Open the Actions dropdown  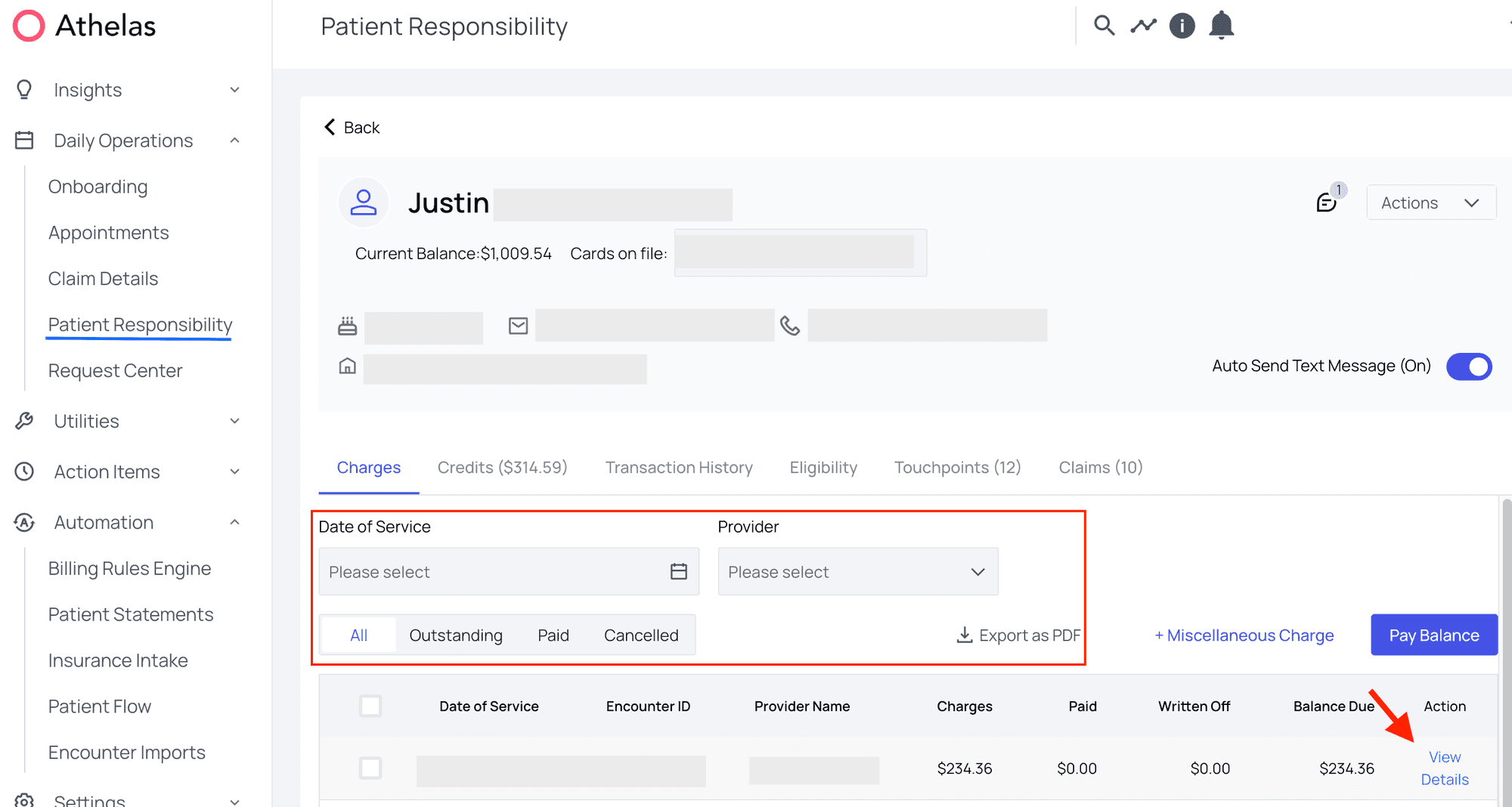[1430, 203]
